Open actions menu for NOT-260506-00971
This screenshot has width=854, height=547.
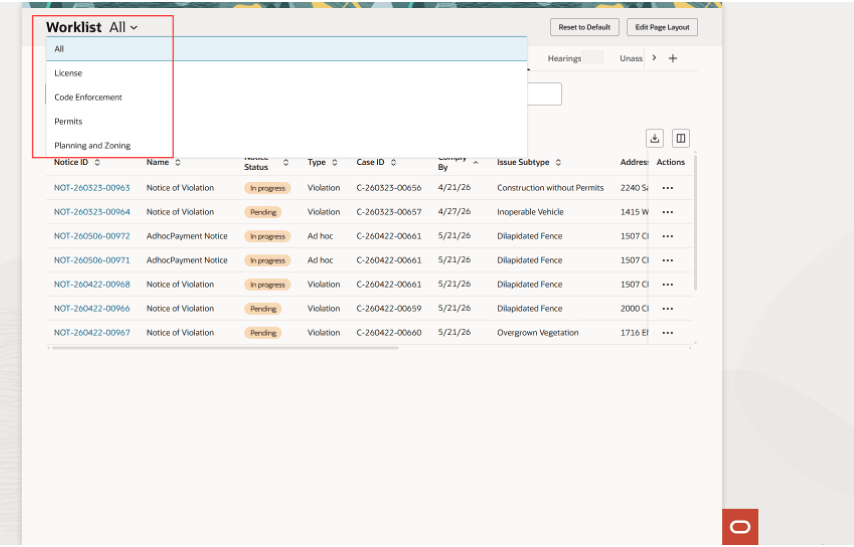coord(668,260)
